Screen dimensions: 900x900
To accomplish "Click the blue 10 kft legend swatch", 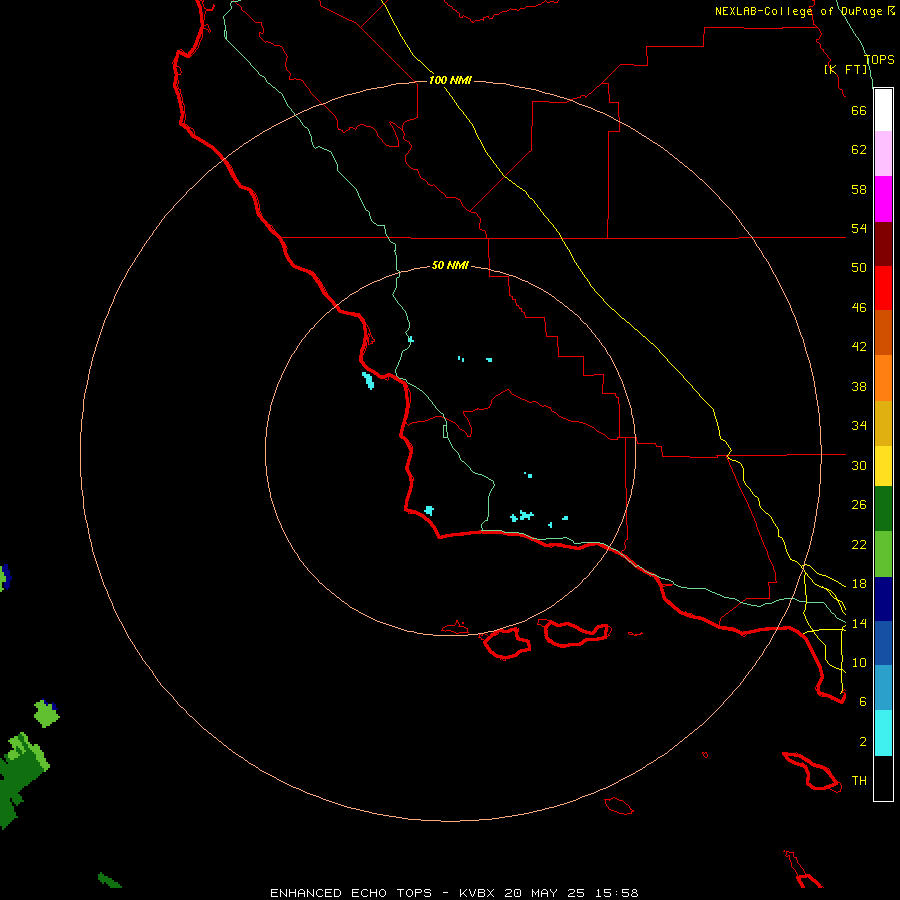I will (x=883, y=643).
